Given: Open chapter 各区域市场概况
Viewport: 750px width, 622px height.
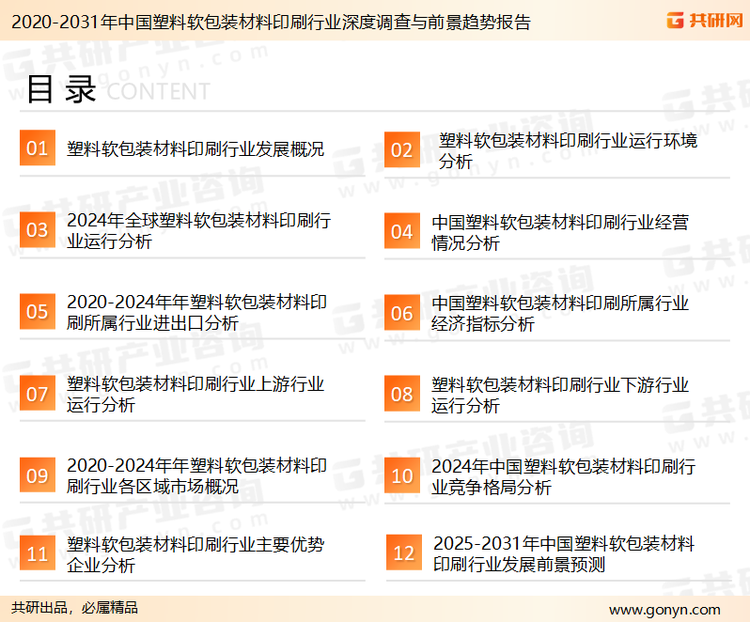Looking at the screenshot, I should point(197,476).
